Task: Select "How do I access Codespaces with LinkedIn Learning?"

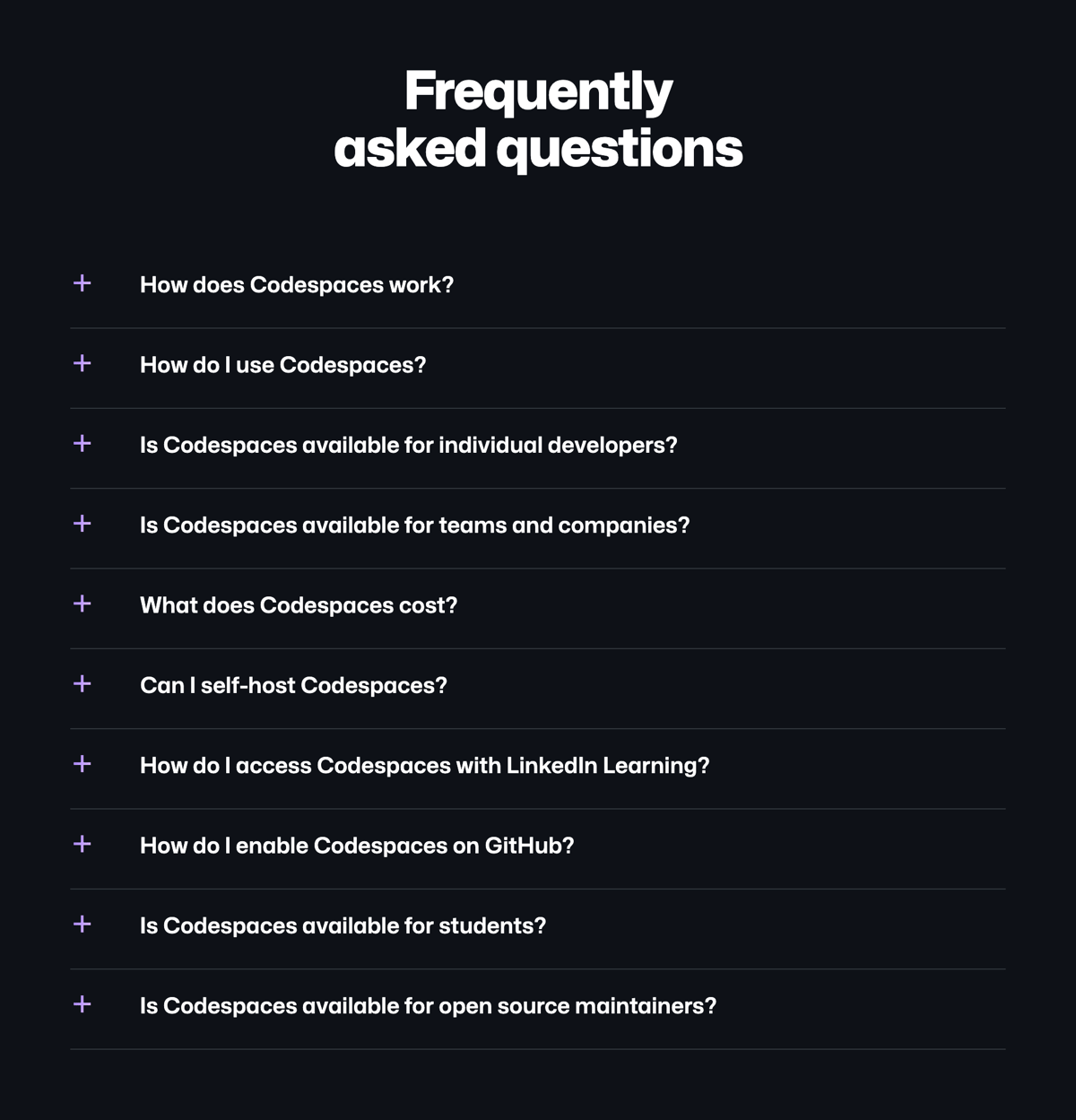Action: [x=425, y=765]
